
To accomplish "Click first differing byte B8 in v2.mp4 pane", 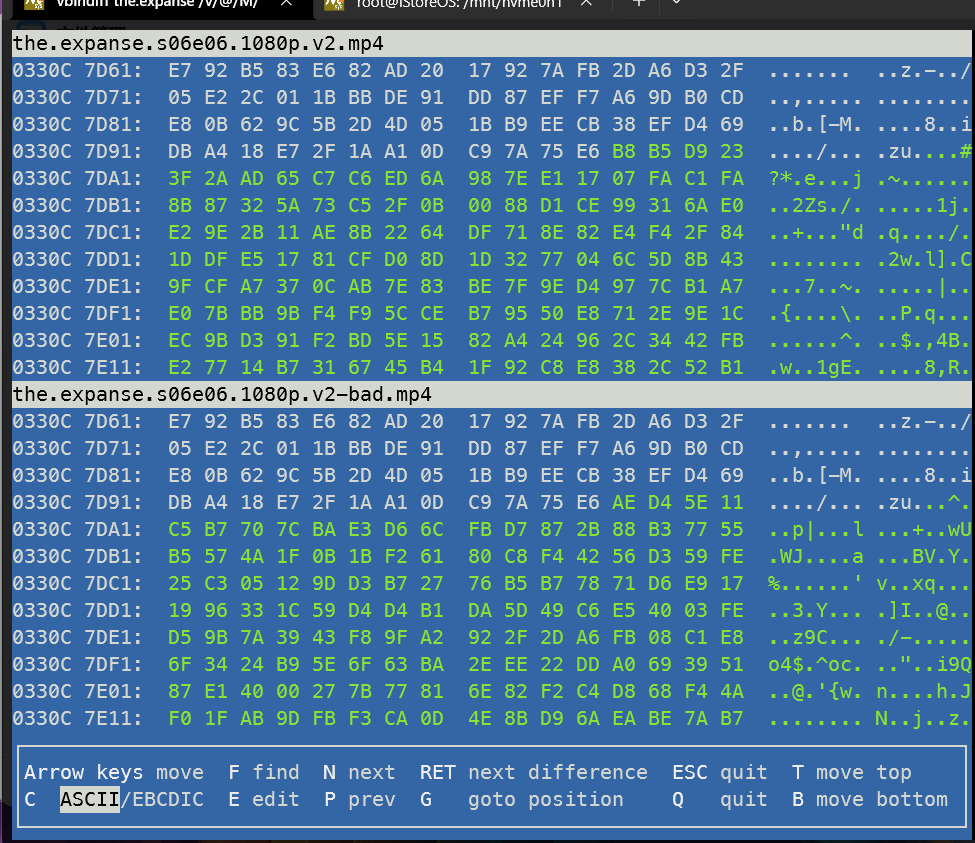I will [x=624, y=151].
